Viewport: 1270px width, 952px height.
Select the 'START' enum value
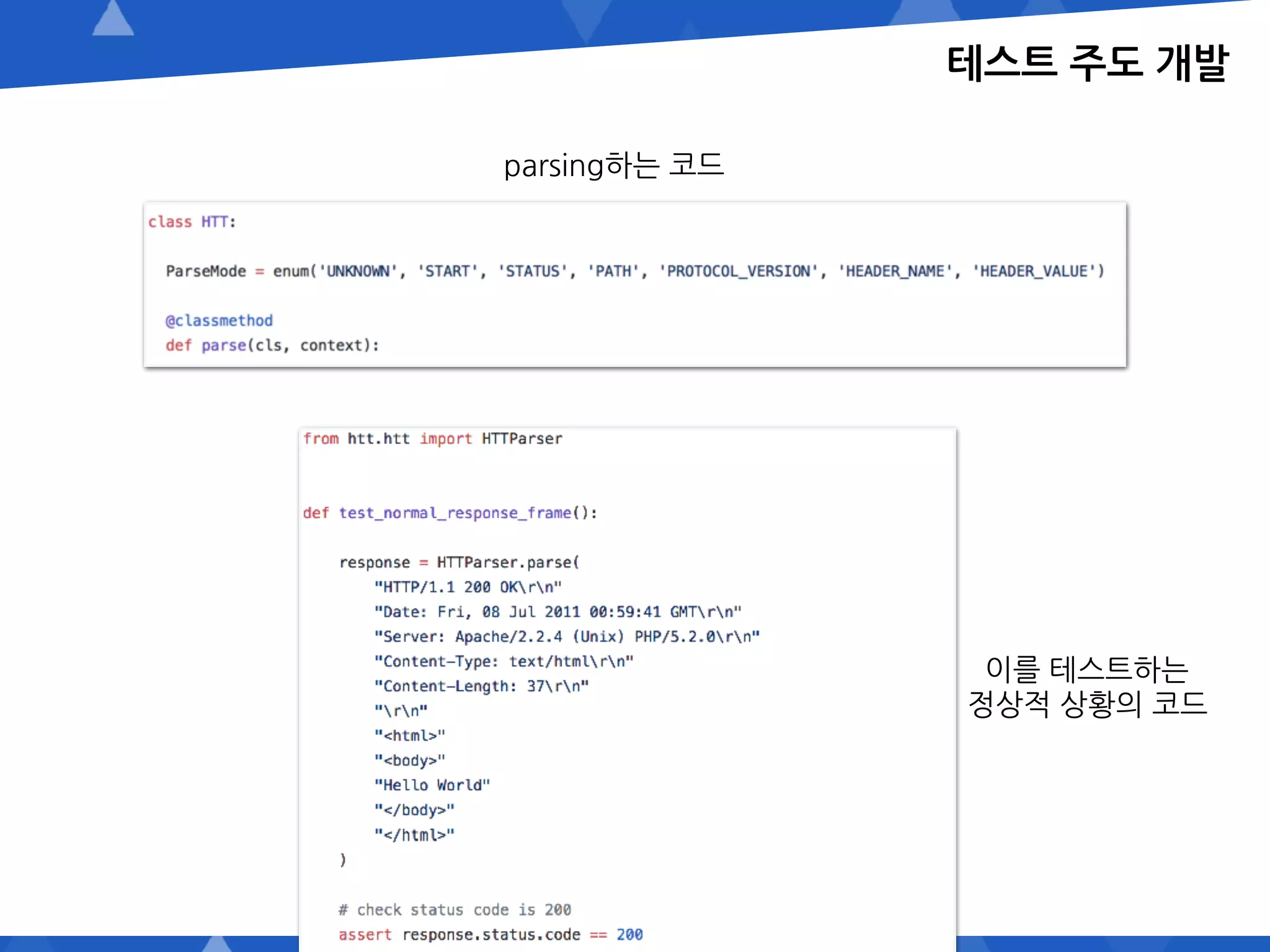(447, 271)
